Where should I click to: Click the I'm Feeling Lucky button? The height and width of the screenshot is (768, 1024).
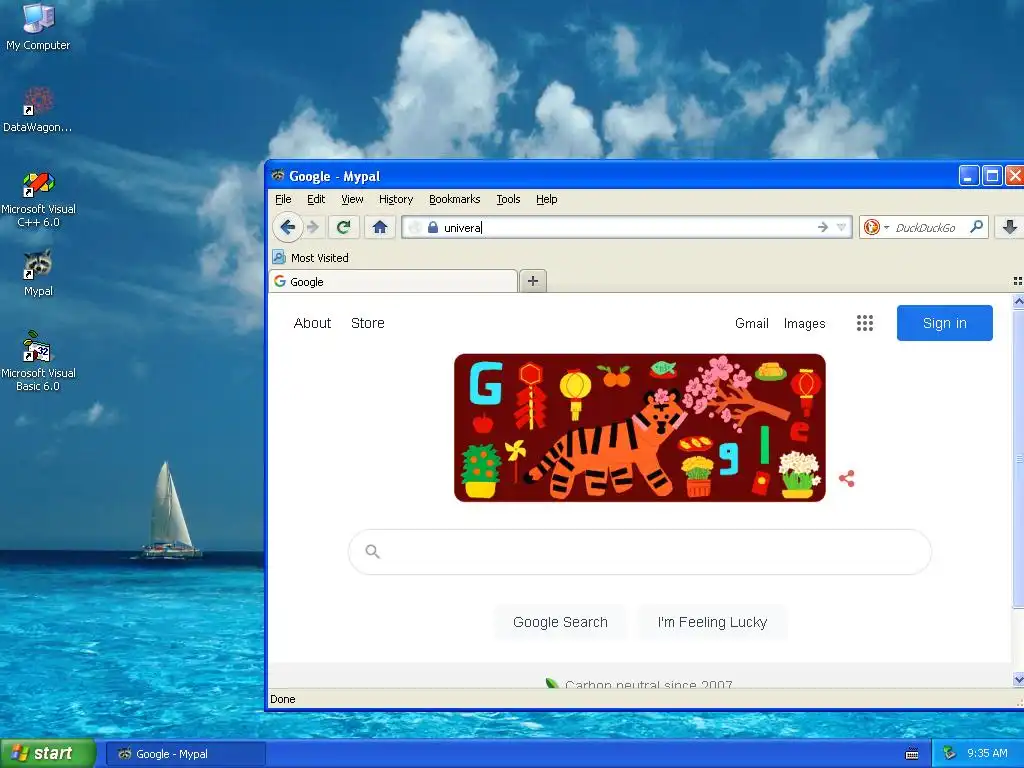712,622
